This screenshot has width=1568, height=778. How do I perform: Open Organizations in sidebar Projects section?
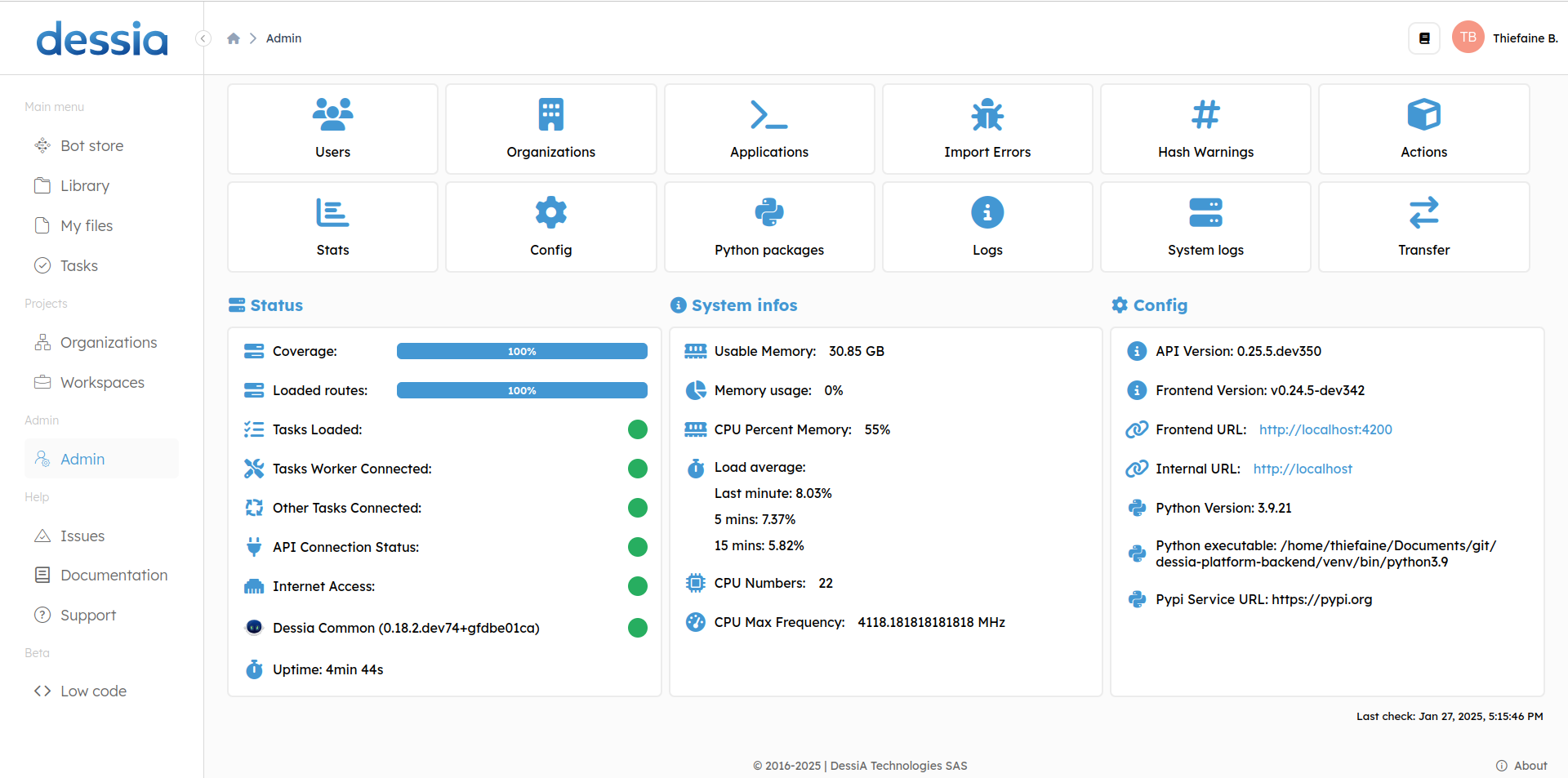click(101, 342)
